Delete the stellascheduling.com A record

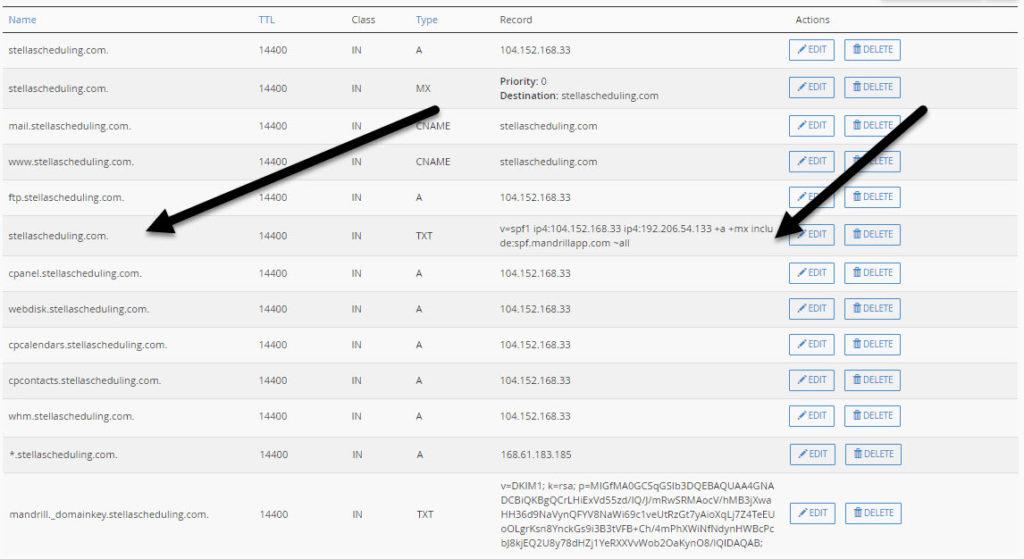pyautogui.click(x=872, y=50)
